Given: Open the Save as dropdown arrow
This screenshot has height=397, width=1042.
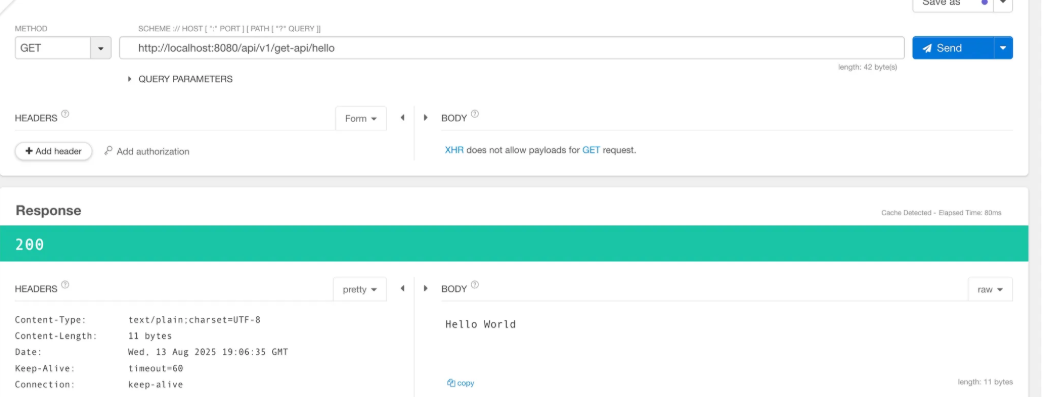Looking at the screenshot, I should click(1003, 3).
